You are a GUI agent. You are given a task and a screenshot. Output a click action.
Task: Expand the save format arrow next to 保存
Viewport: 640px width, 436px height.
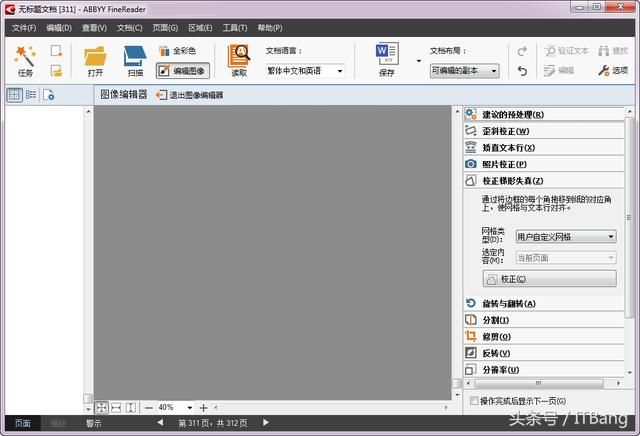coord(418,61)
